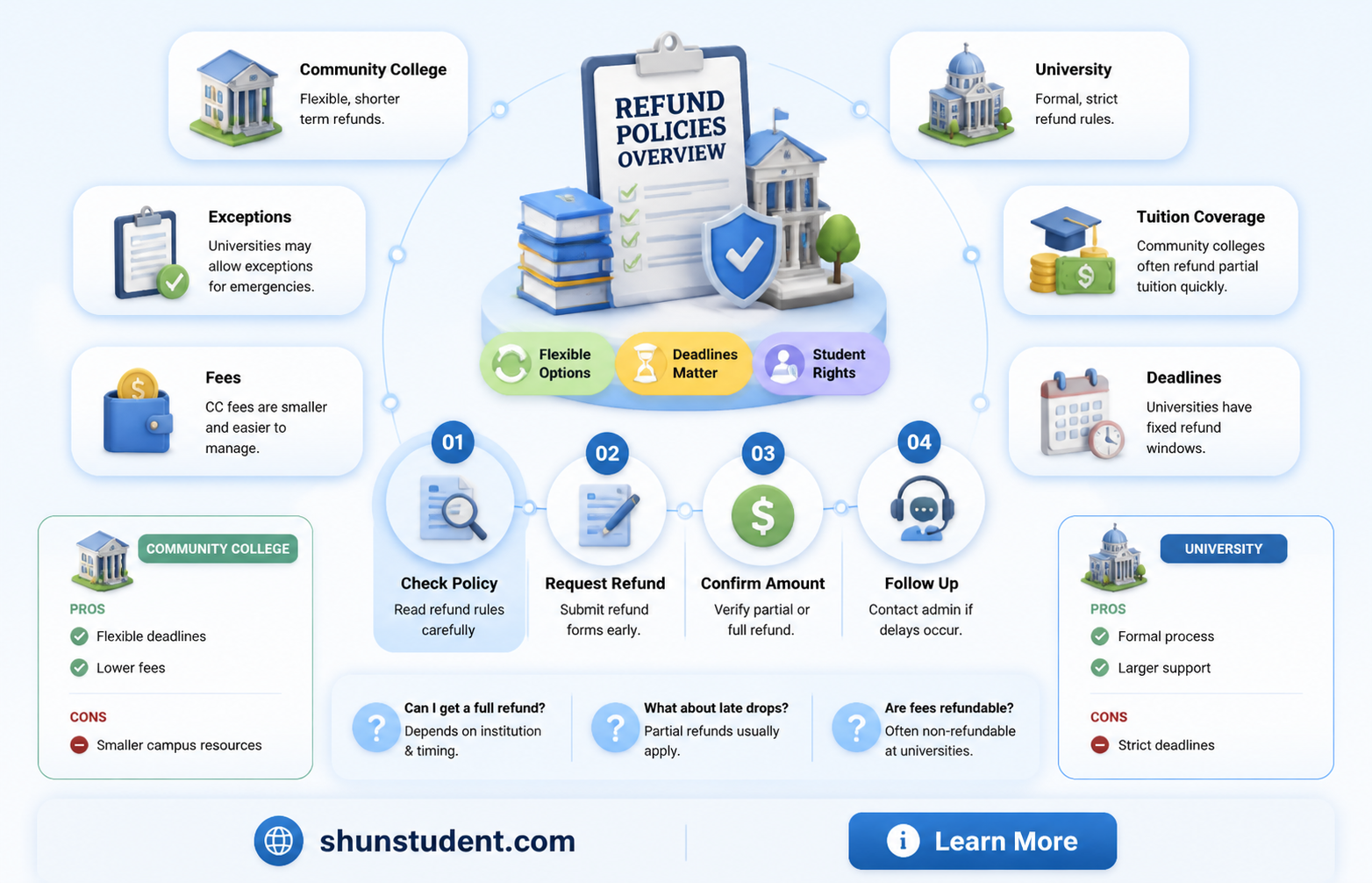This screenshot has width=1372, height=883.
Task: Click the 'Fees' card heading
Action: [223, 377]
